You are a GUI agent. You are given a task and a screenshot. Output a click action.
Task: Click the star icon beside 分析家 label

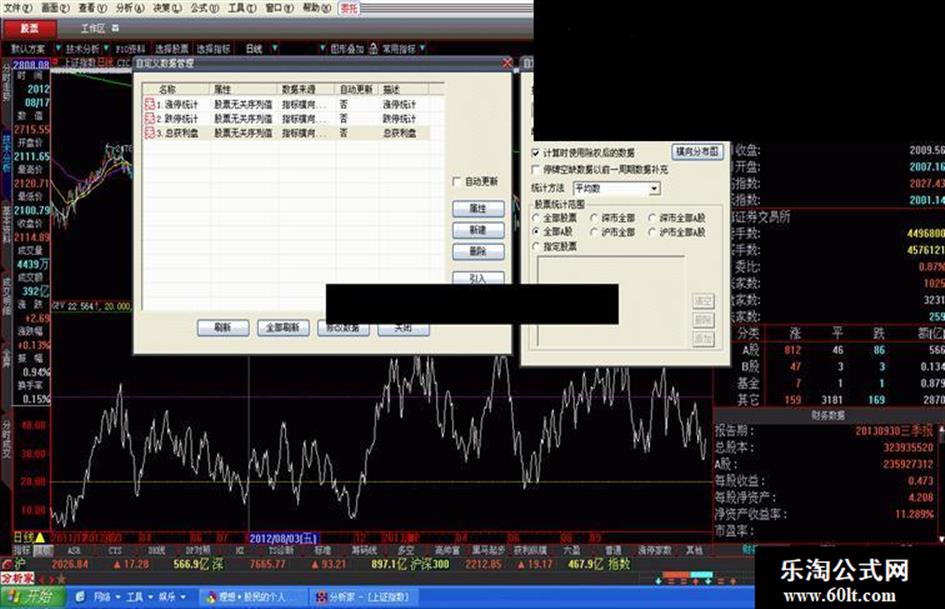pyautogui.click(x=61, y=579)
